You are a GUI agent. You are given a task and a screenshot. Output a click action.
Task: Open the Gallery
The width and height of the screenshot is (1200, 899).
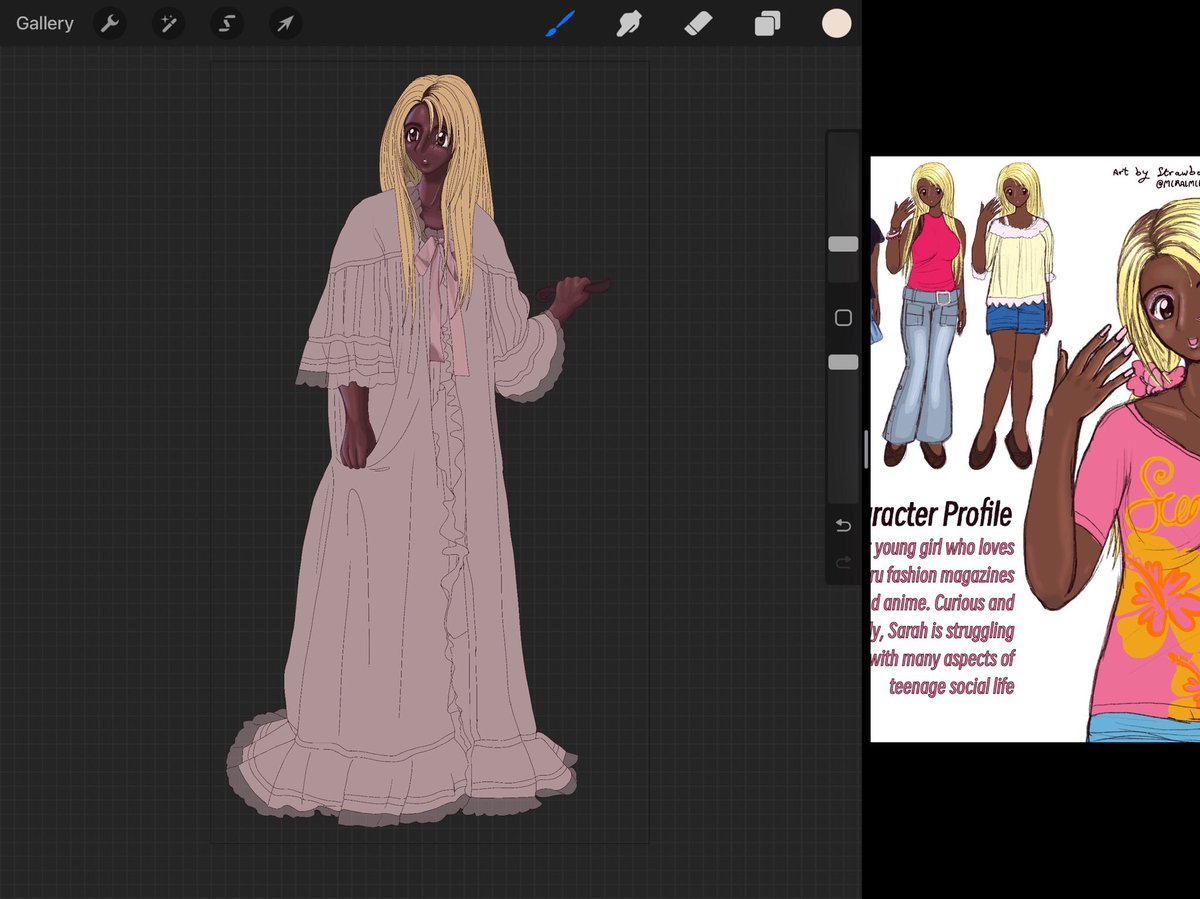click(x=45, y=23)
